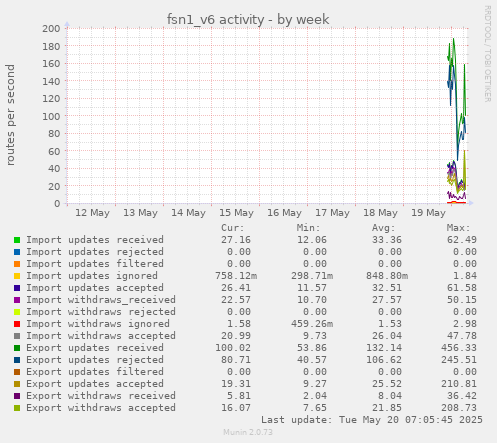Click the 'Export withdraws received' legend label
Screen dimensions: 497x443
[x=101, y=396]
